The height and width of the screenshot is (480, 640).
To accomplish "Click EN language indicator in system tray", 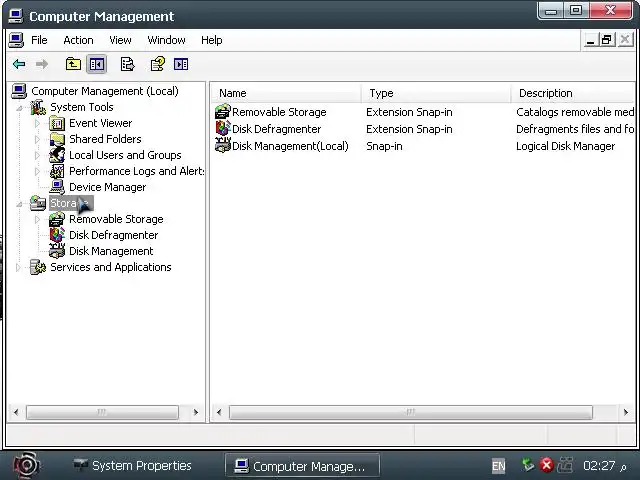I will pos(498,466).
